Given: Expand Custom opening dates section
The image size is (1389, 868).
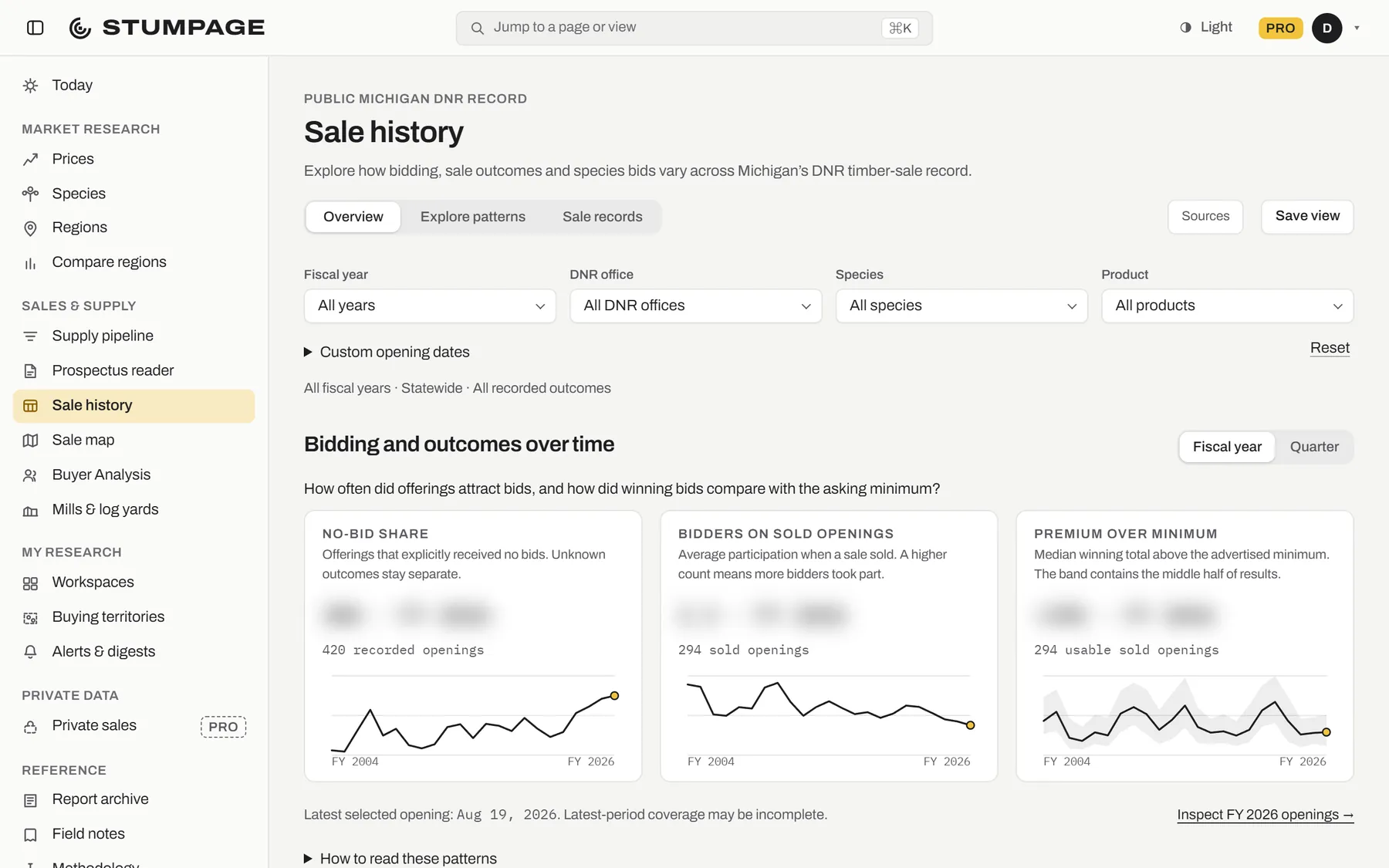Looking at the screenshot, I should (x=387, y=352).
